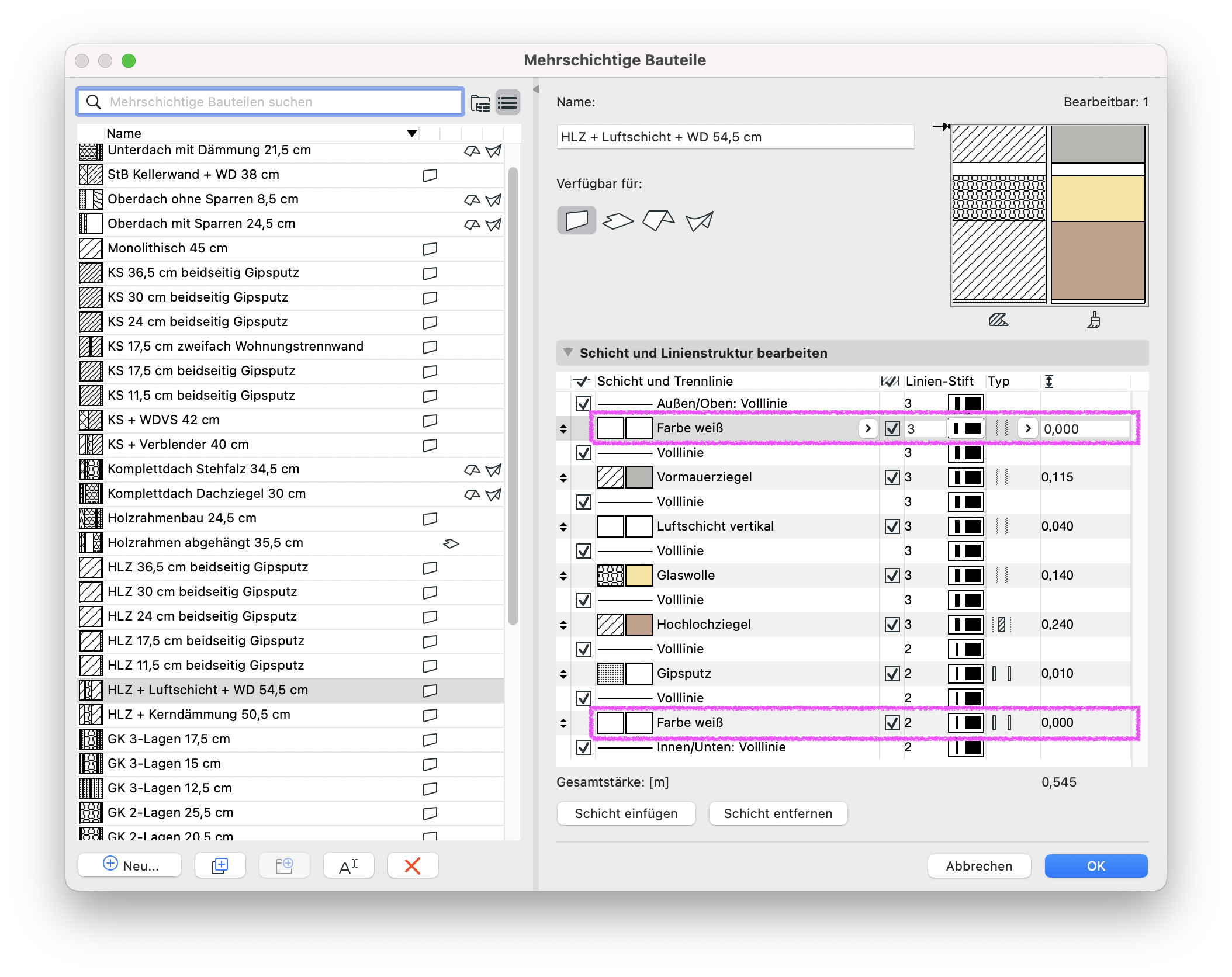Click the grey Vormauerziegel color swatch

tap(639, 477)
